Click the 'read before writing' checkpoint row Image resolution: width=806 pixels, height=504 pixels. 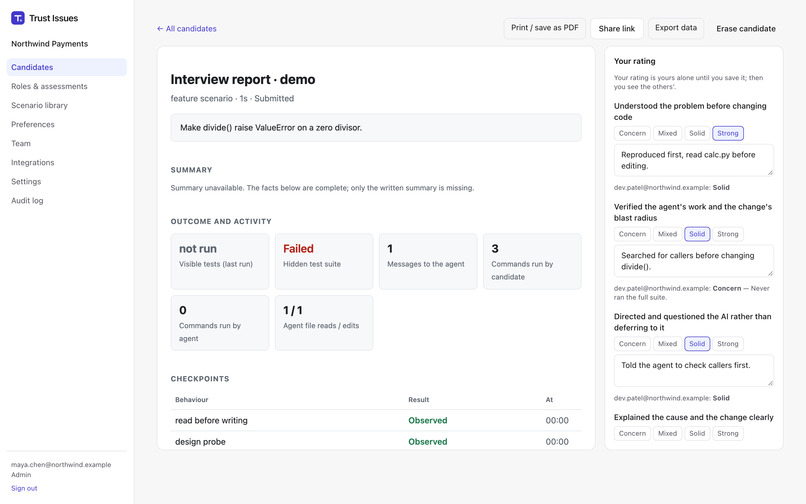tap(376, 421)
